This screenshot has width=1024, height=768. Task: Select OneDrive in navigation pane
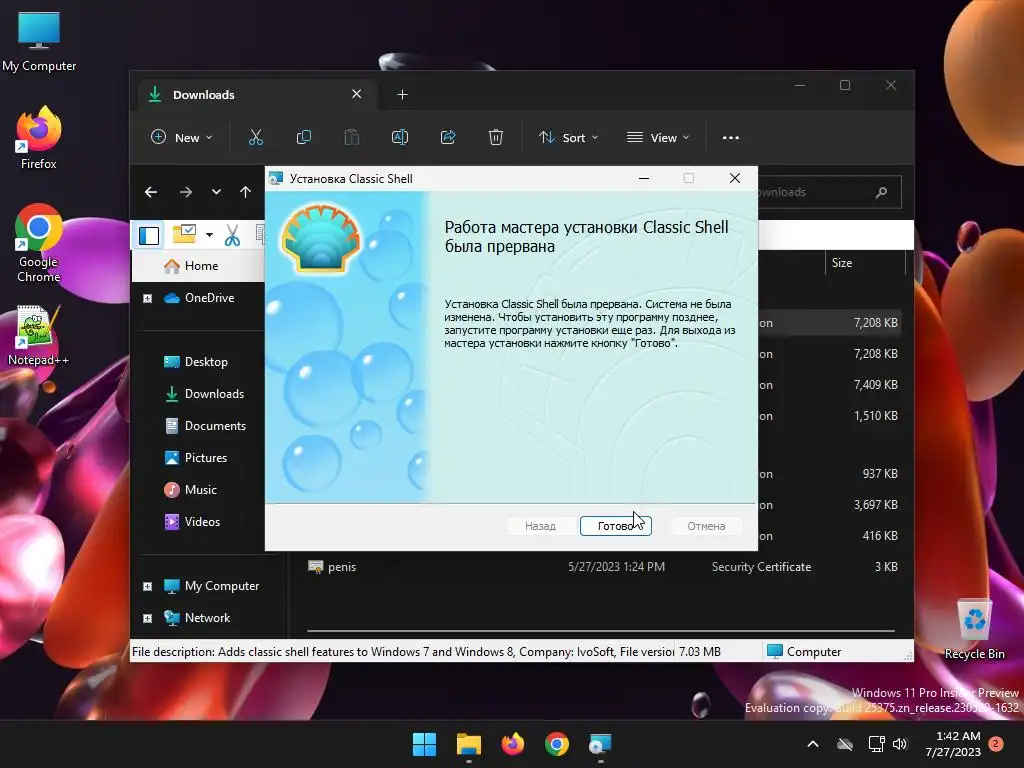[x=209, y=298]
